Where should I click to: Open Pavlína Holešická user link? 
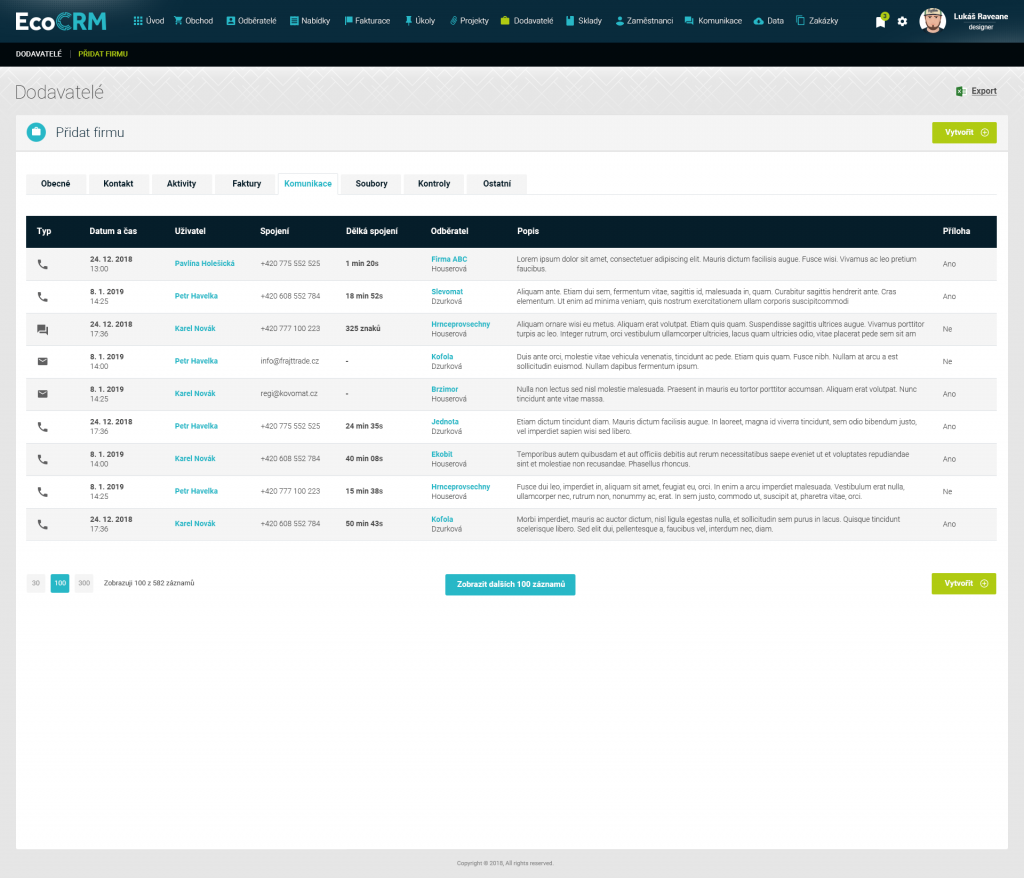click(x=204, y=263)
